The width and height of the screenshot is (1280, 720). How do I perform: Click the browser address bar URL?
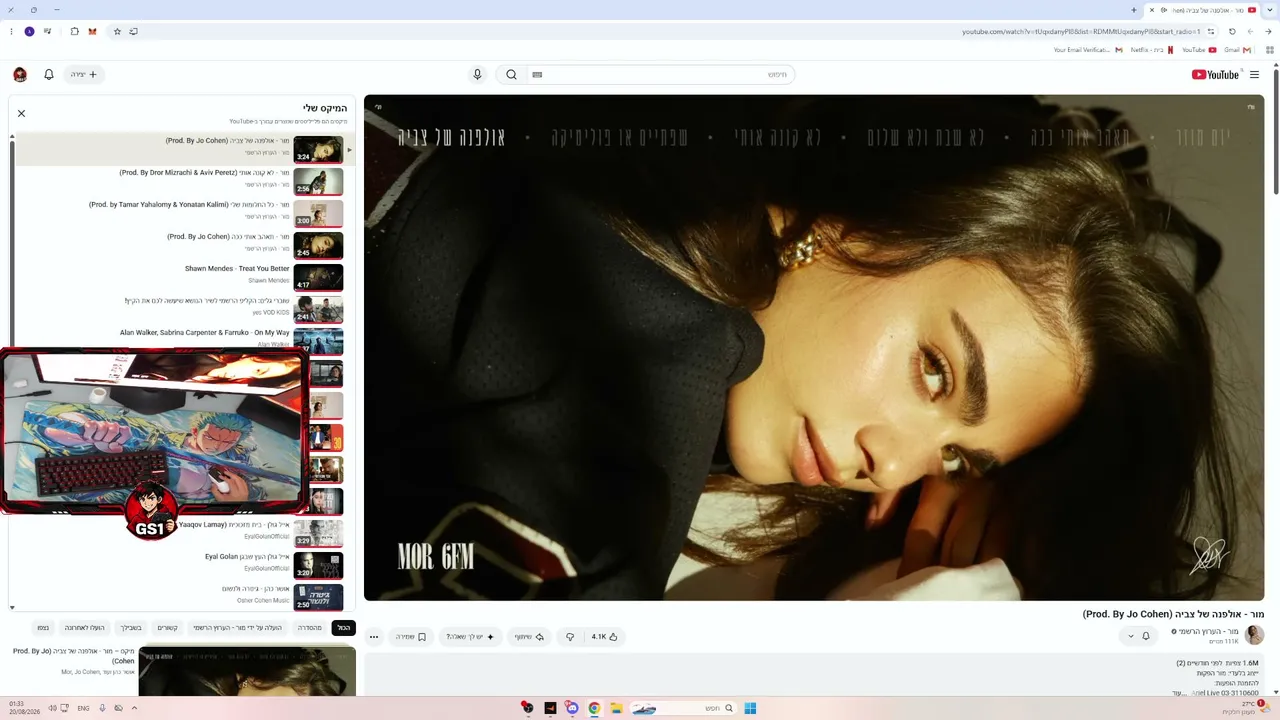(1081, 32)
